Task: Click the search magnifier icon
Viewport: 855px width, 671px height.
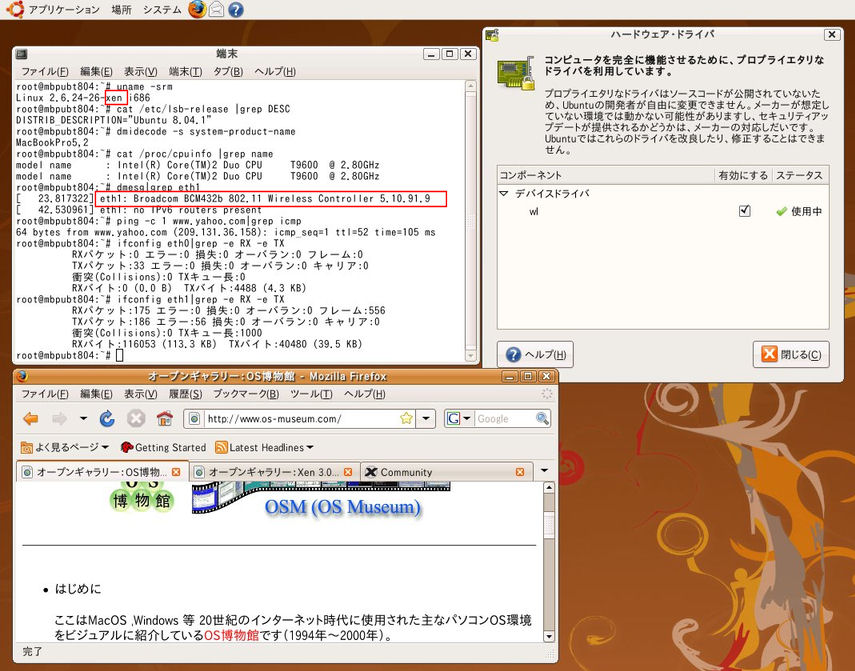Action: click(x=542, y=419)
